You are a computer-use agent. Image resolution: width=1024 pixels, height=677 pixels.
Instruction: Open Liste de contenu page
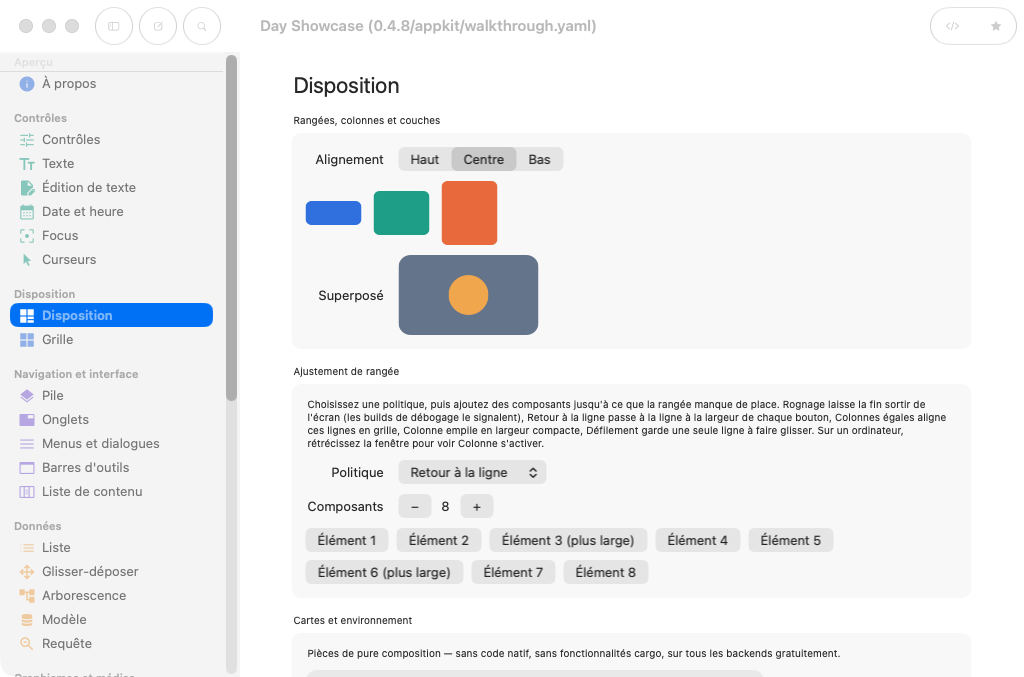click(111, 492)
